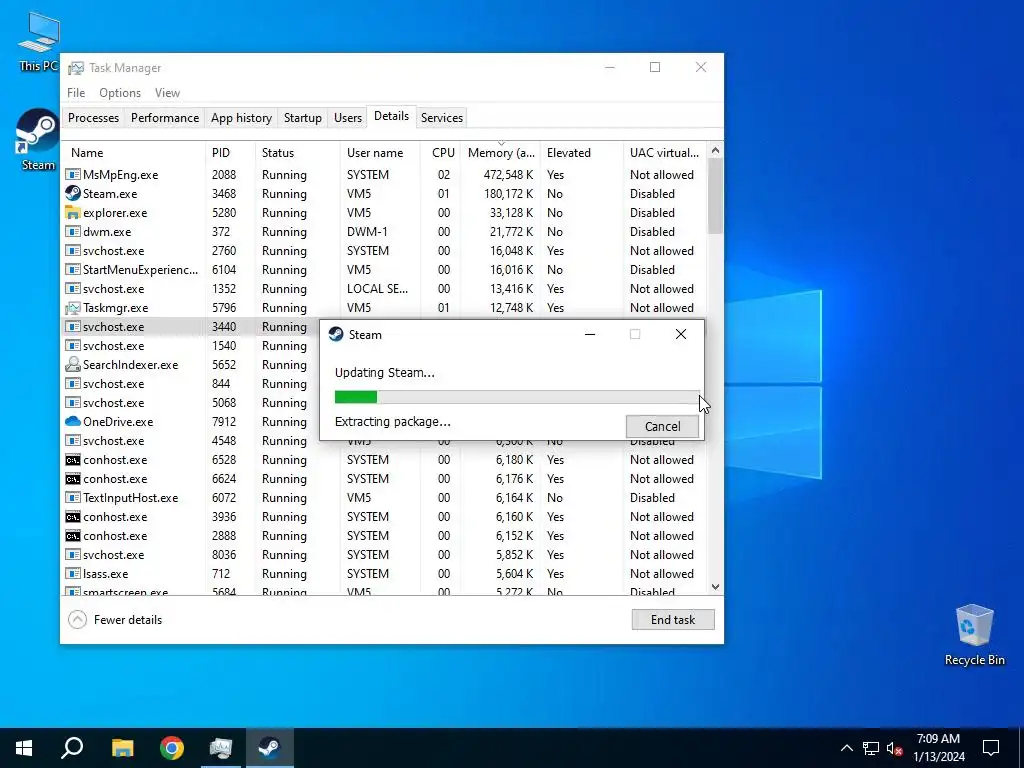Cancel the Steam update

click(x=662, y=426)
